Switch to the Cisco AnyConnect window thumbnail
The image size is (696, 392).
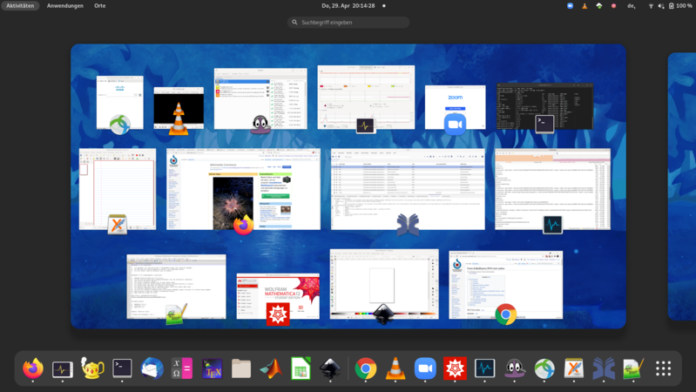(x=120, y=103)
